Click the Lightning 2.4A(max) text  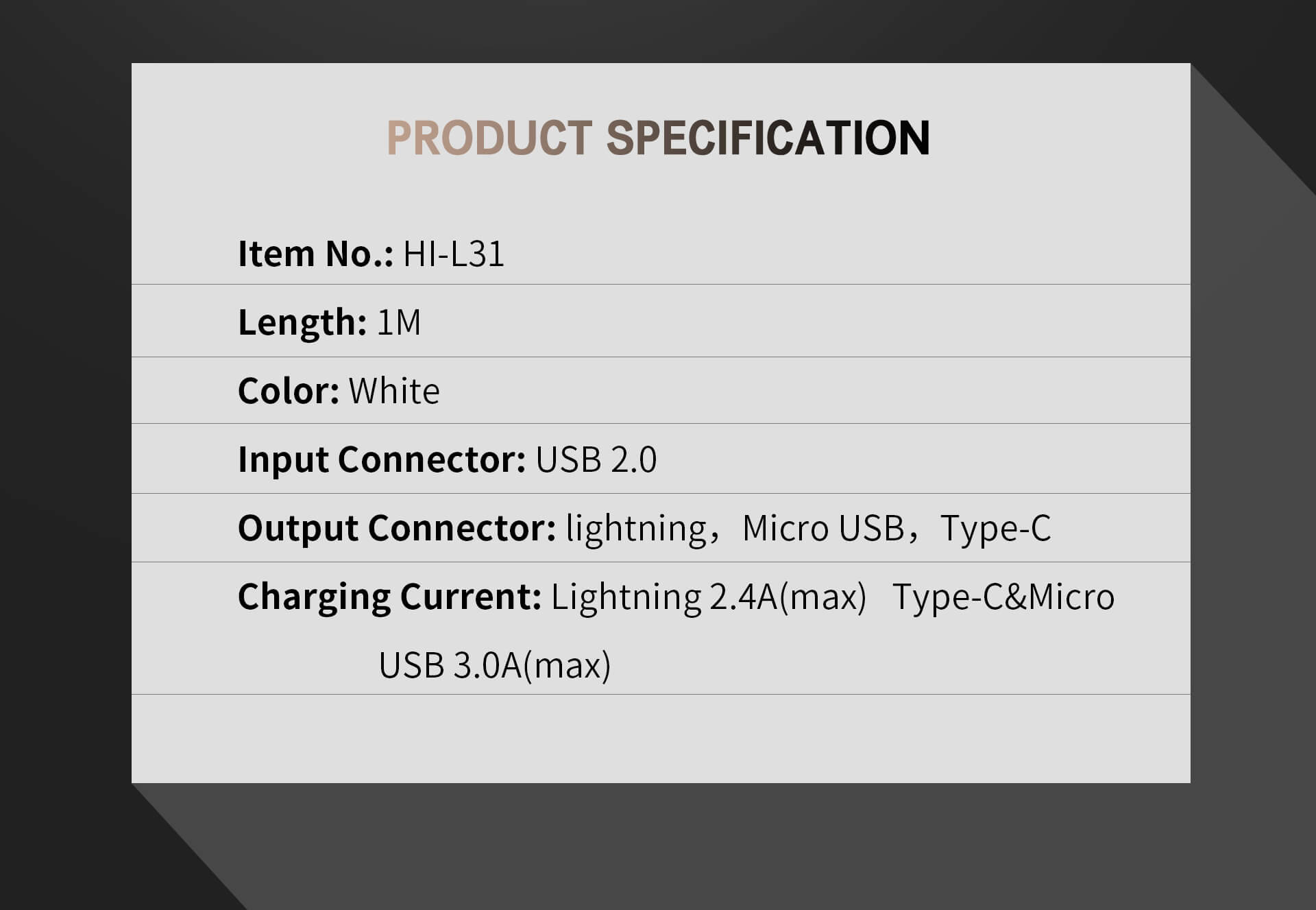pyautogui.click(x=709, y=597)
